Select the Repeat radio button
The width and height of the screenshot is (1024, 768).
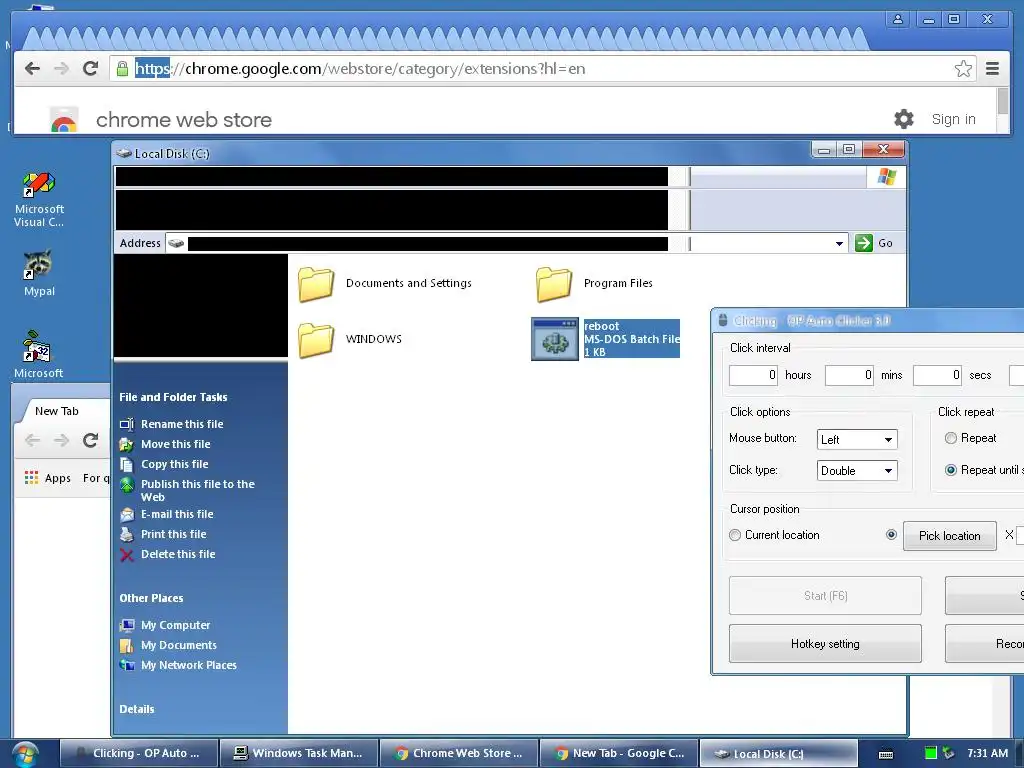coord(951,438)
